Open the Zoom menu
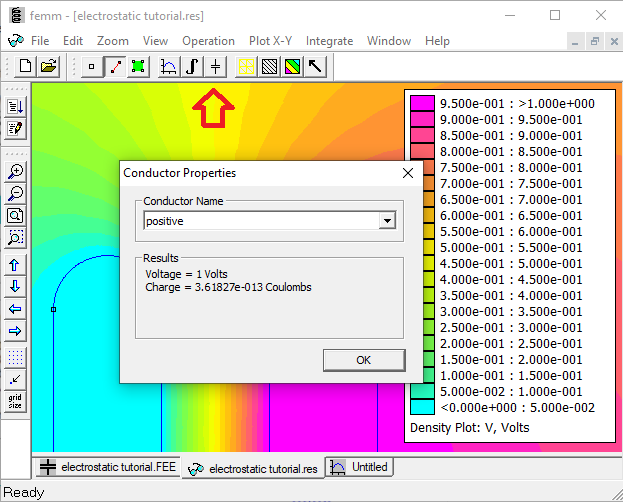Screen dimensions: 623x502 [x=113, y=41]
